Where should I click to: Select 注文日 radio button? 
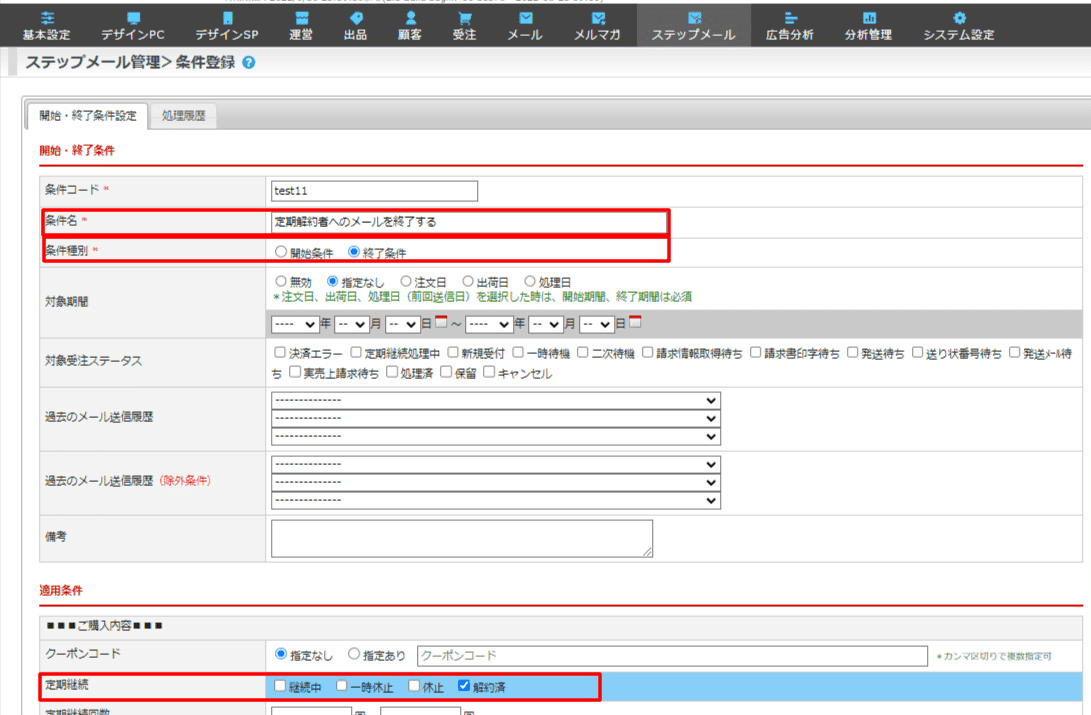(x=406, y=281)
